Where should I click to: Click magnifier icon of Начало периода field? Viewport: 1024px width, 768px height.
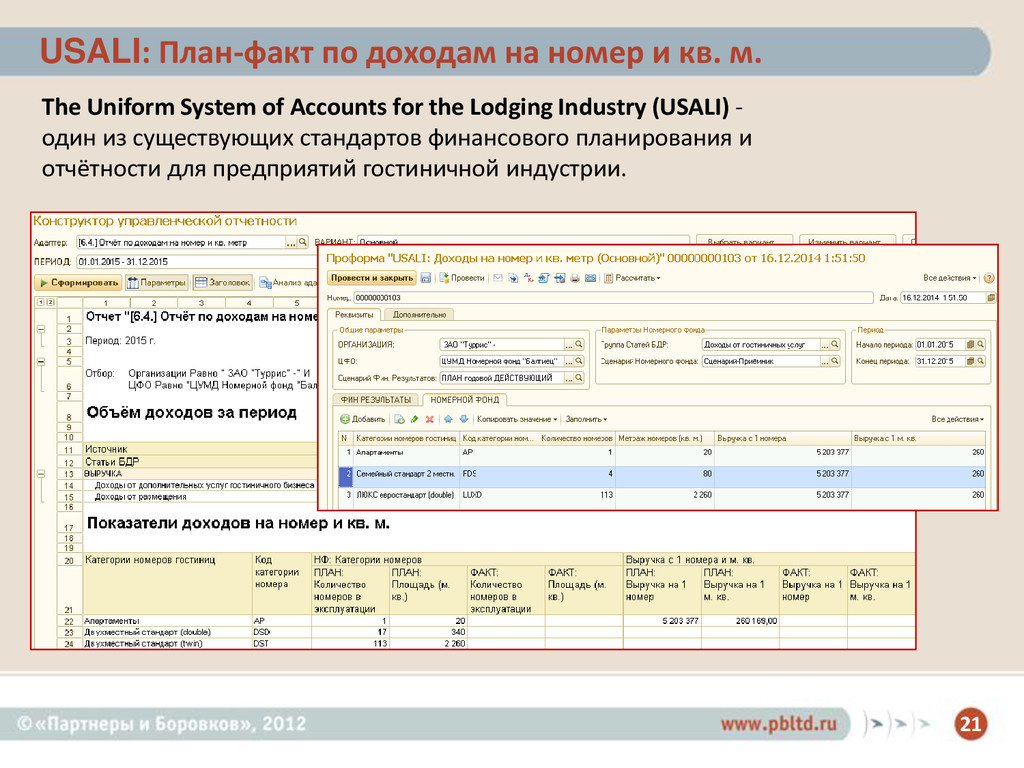(x=980, y=344)
